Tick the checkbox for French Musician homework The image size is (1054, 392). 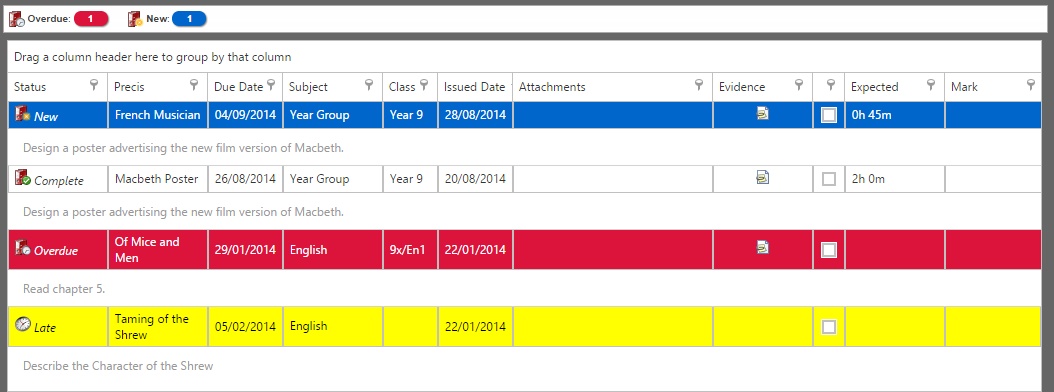coord(829,115)
